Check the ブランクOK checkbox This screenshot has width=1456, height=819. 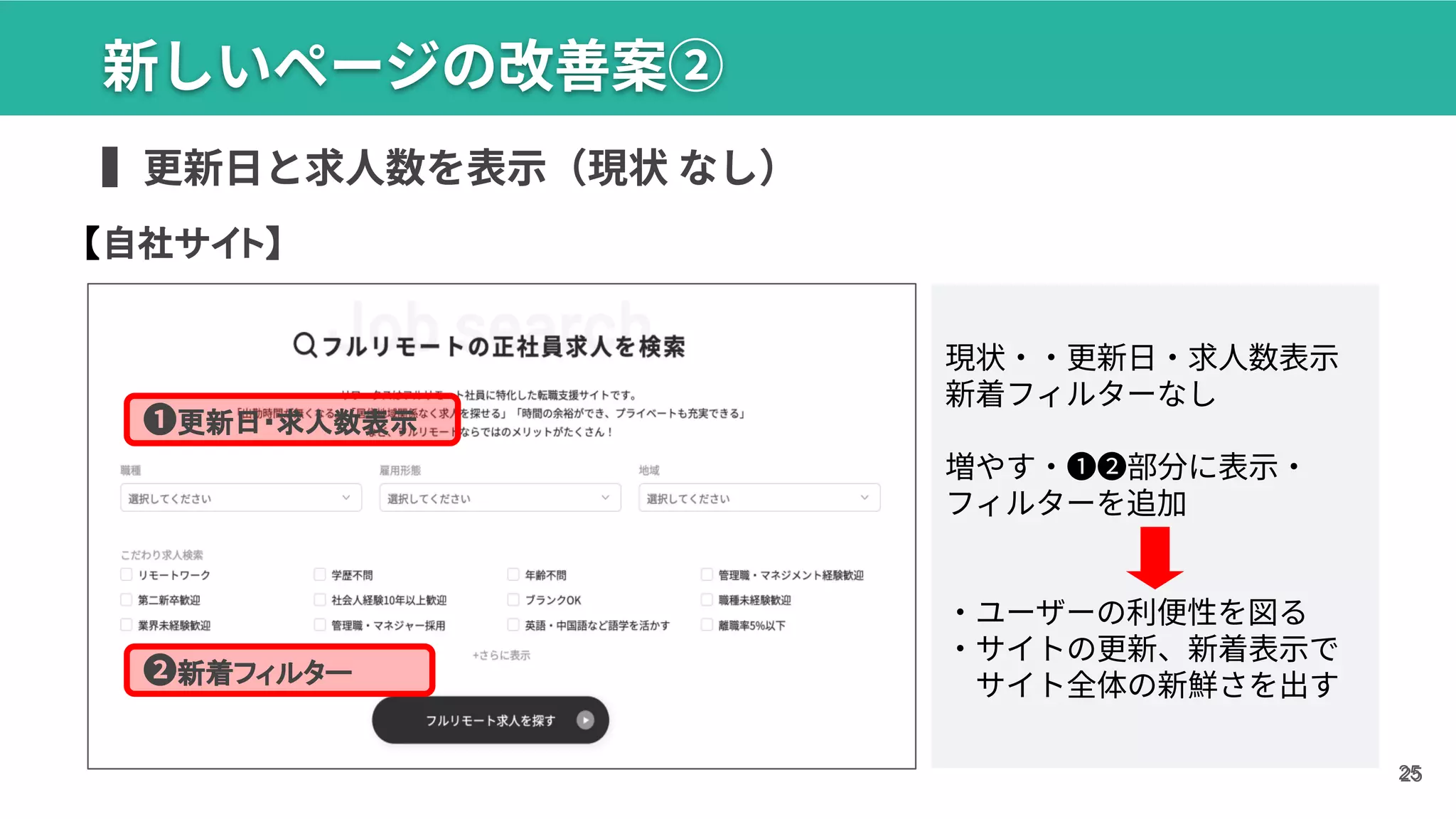point(513,599)
